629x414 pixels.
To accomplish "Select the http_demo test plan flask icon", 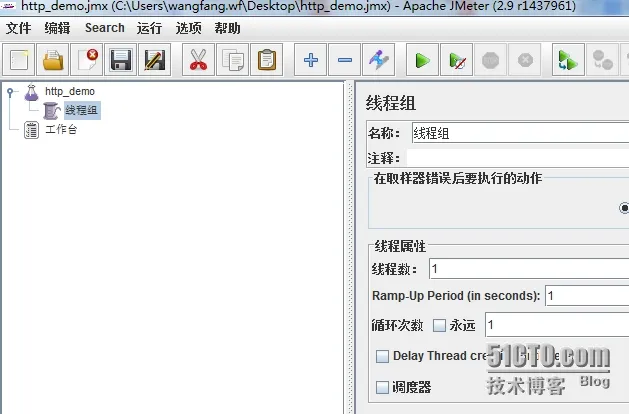I will (31, 92).
